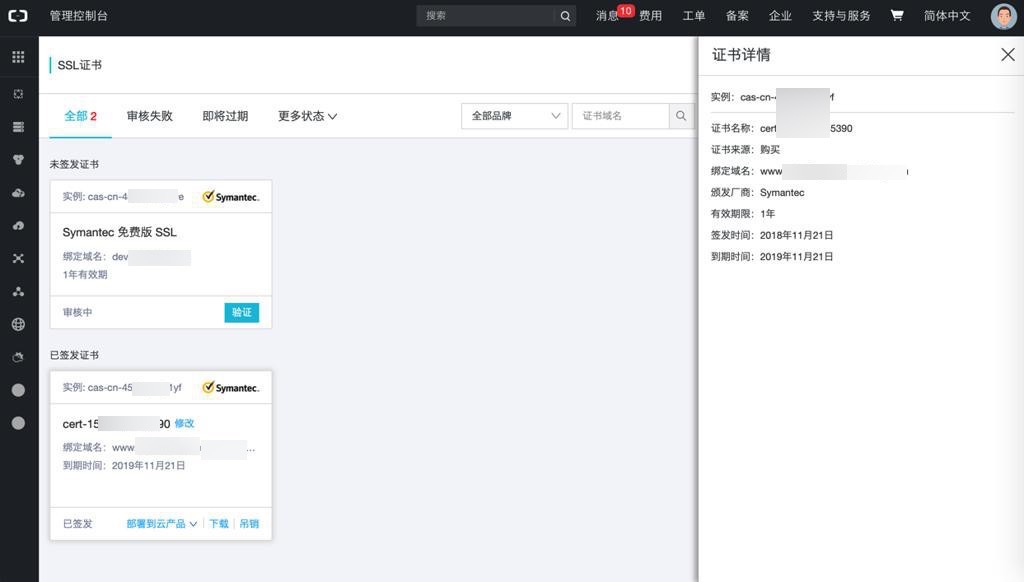
Task: Click Symantec logo on unissued certificate card
Action: (x=231, y=197)
